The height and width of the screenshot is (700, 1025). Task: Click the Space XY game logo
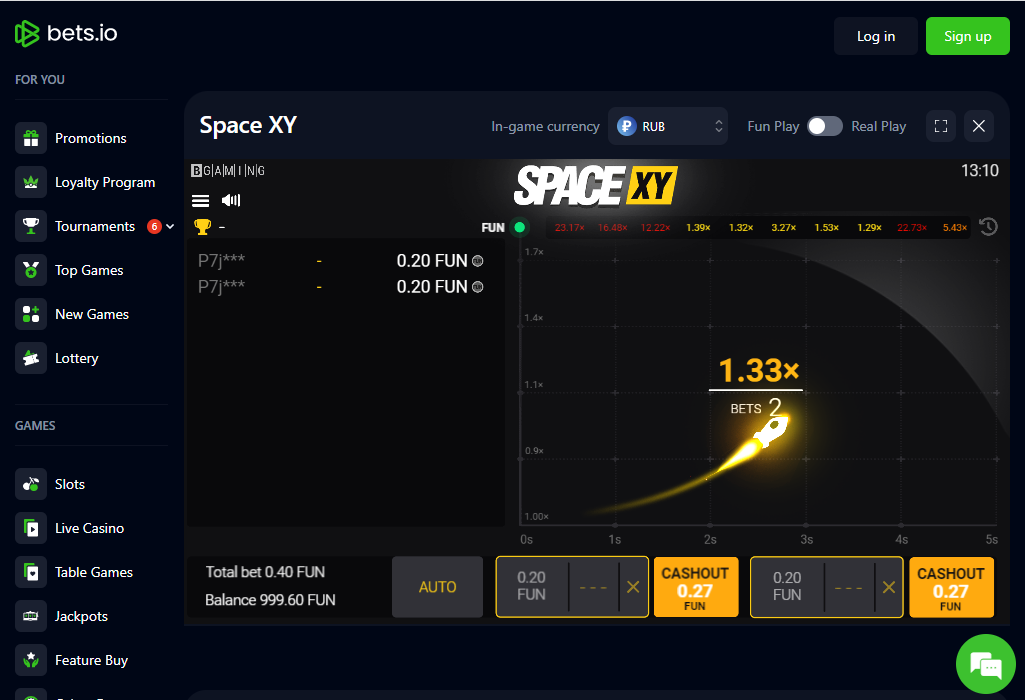(596, 185)
